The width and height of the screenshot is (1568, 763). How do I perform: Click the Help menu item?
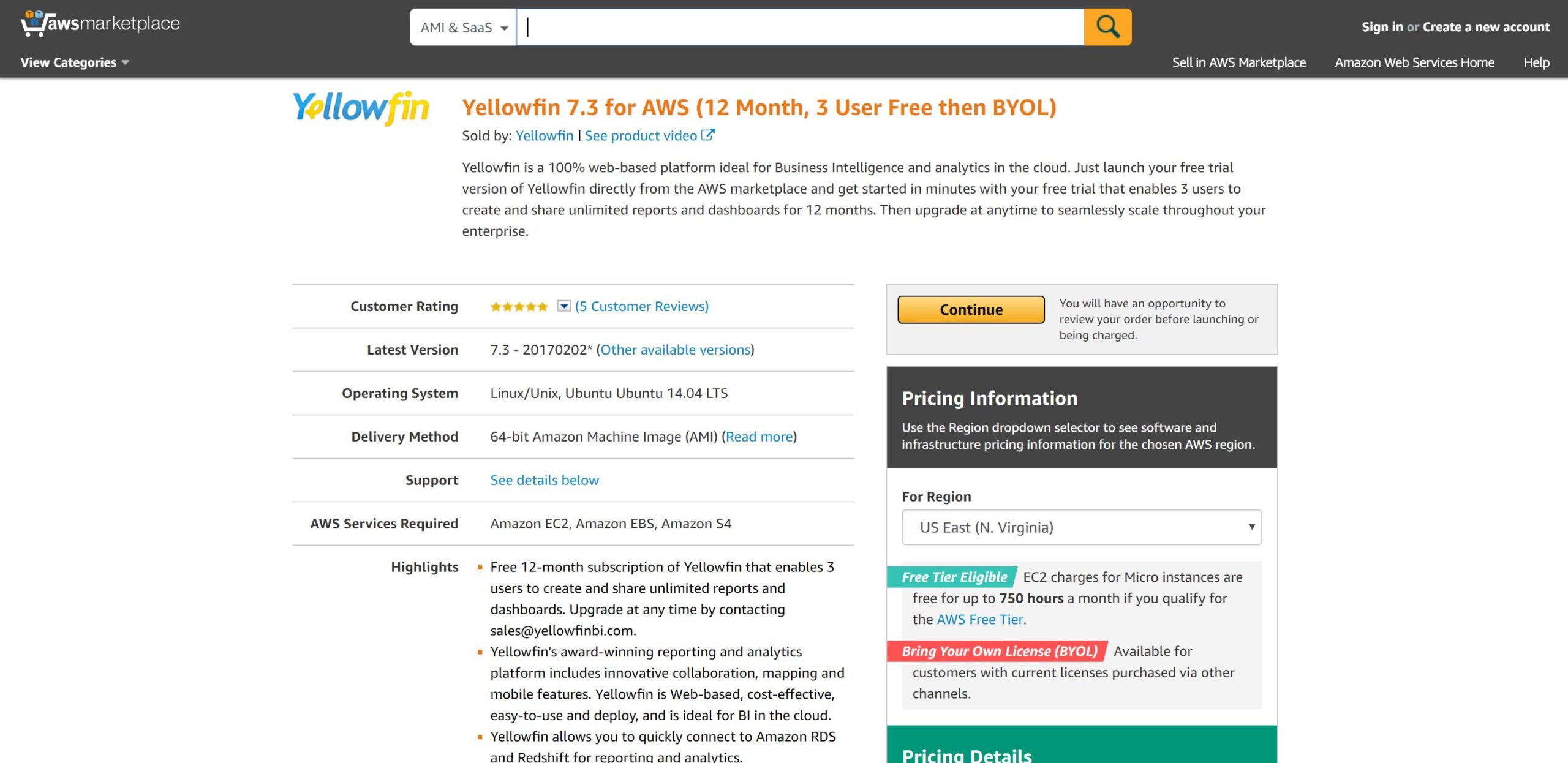[1536, 62]
